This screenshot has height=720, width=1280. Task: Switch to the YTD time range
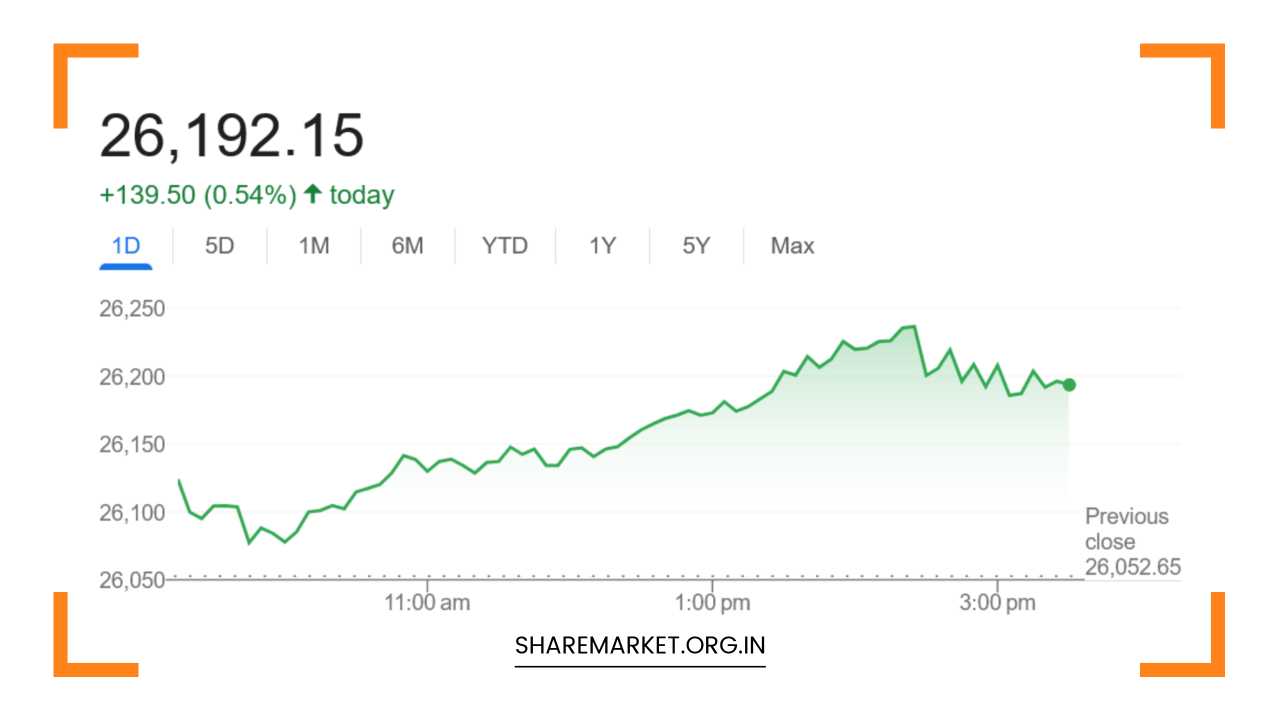click(505, 245)
